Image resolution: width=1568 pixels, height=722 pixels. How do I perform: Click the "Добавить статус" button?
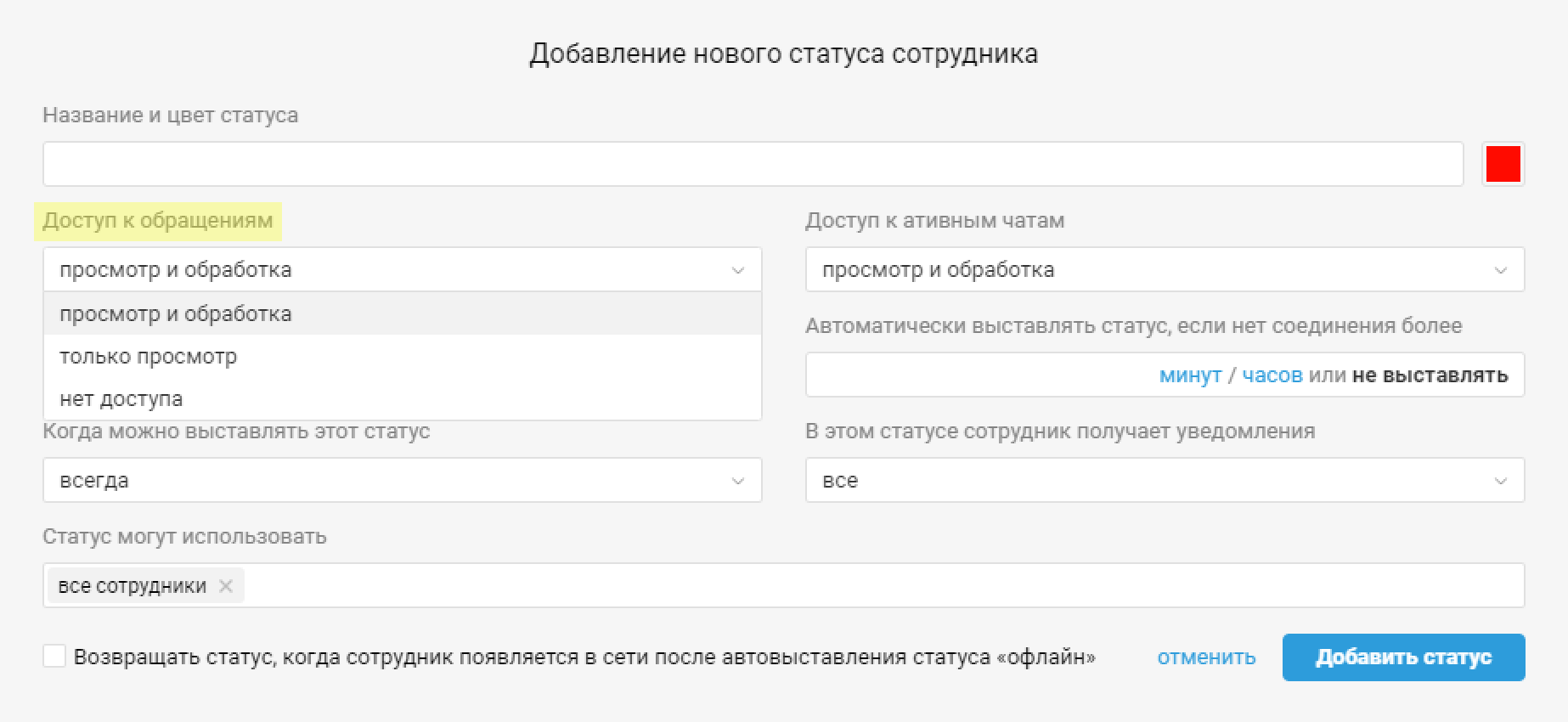1403,657
